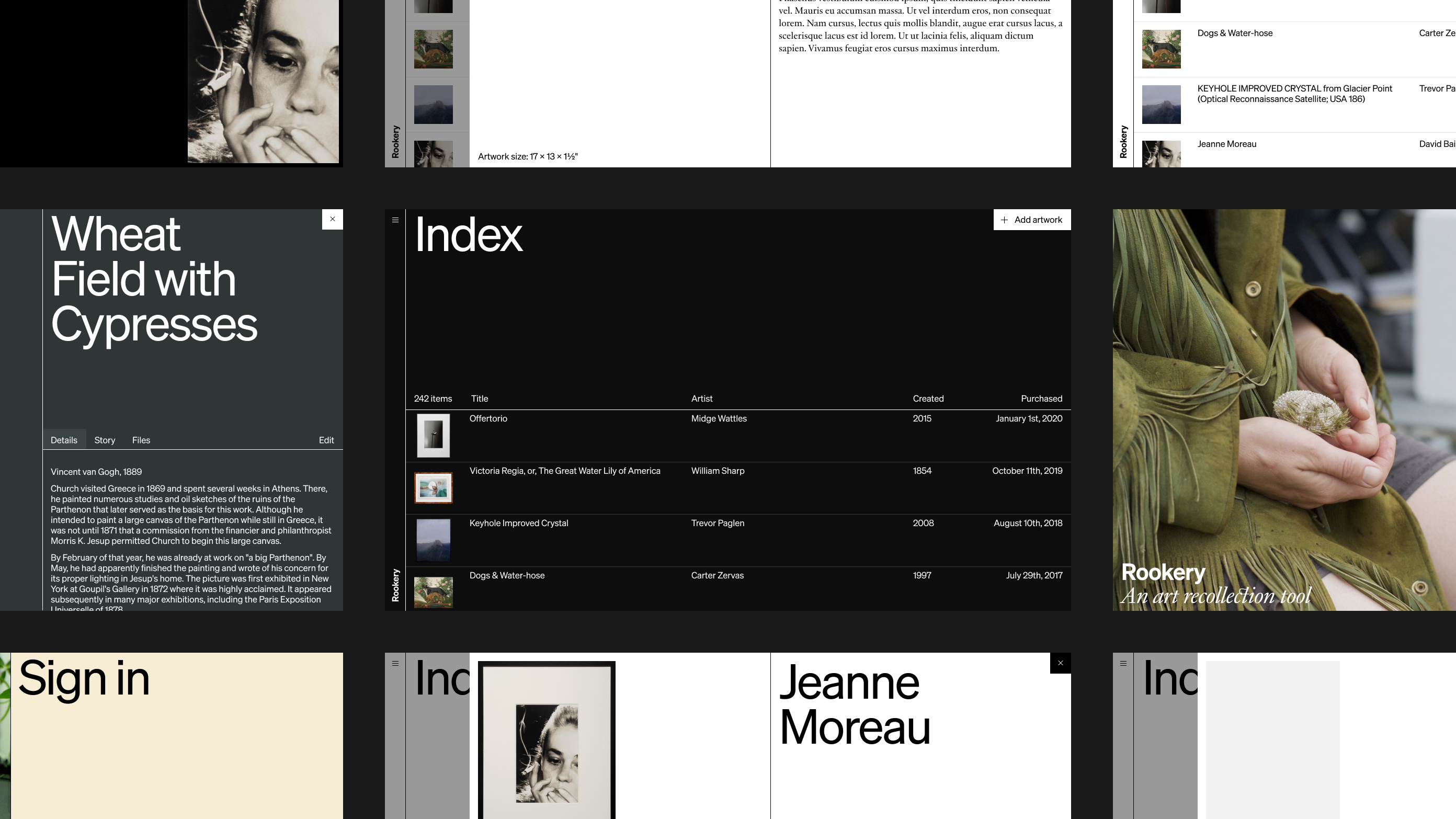Open the Jeanne Moreau entry in the right list

tap(1227, 144)
